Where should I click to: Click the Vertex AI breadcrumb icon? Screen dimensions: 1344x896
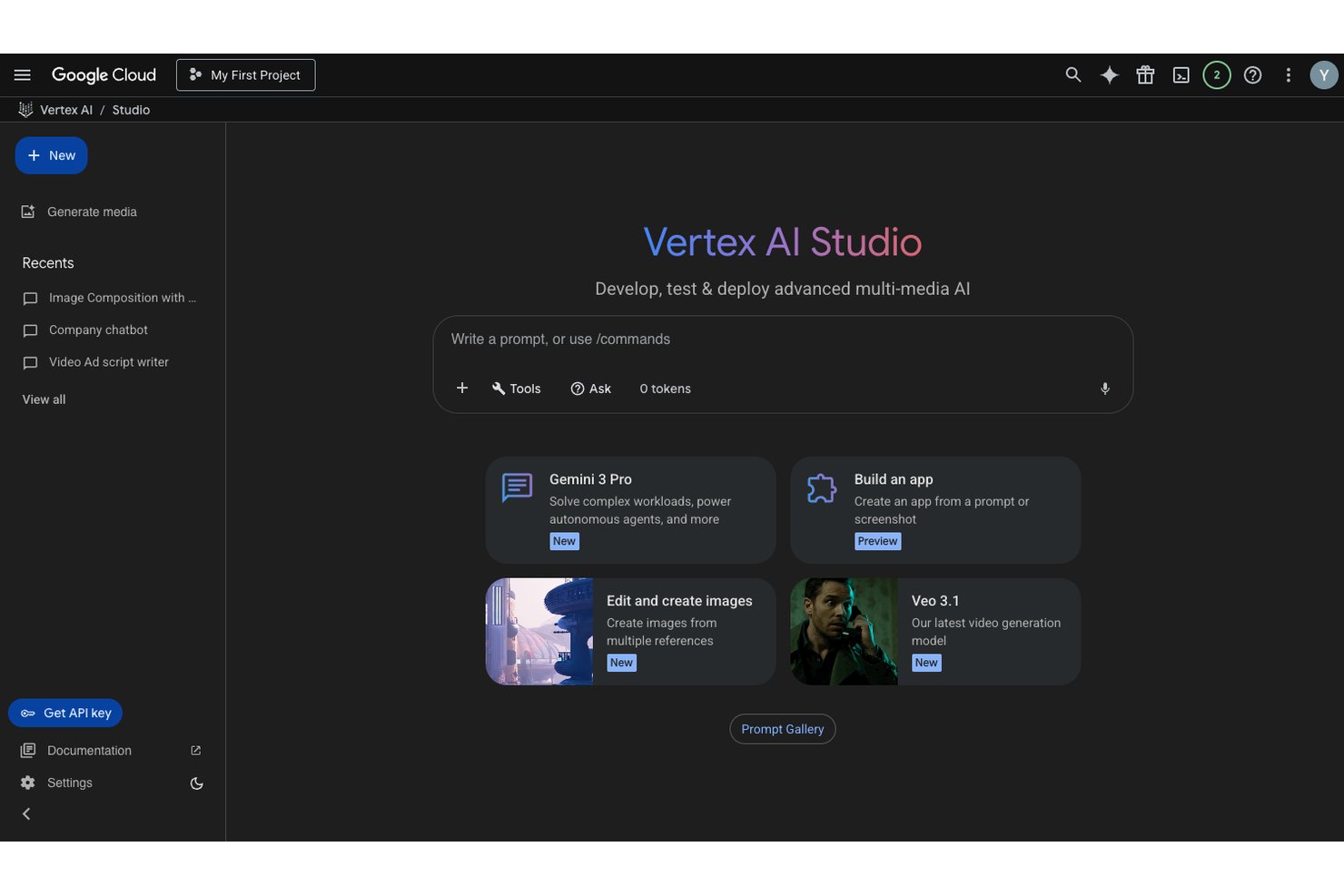25,110
